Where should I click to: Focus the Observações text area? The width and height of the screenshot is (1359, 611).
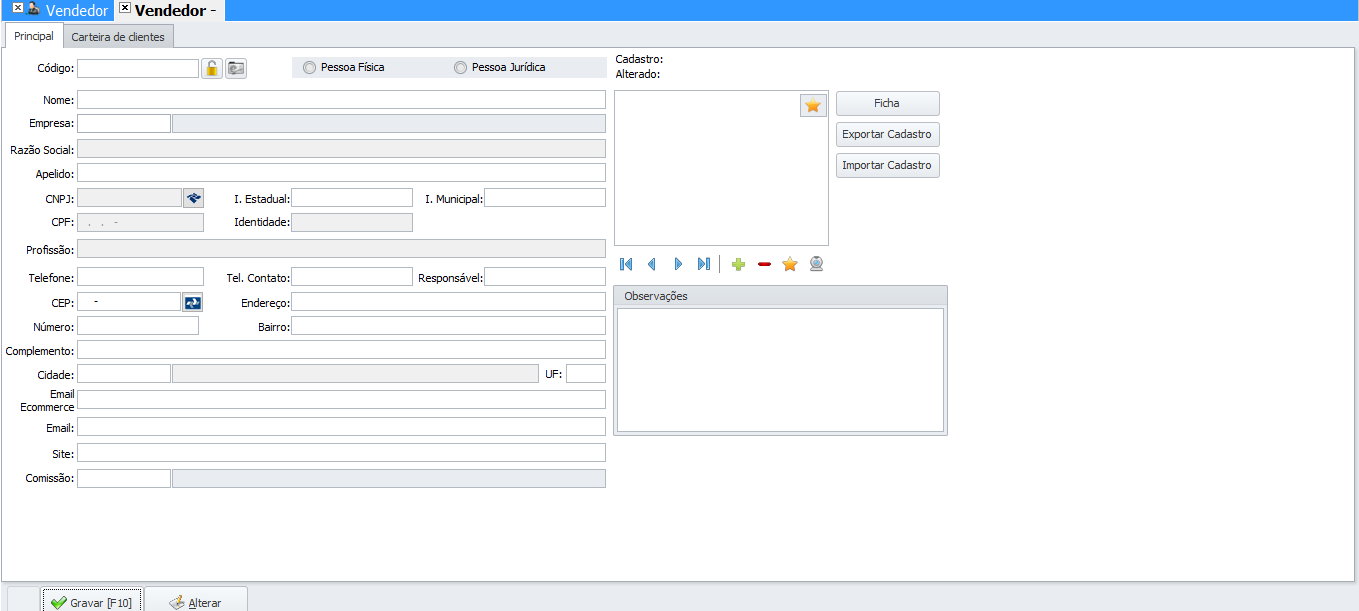(x=780, y=369)
